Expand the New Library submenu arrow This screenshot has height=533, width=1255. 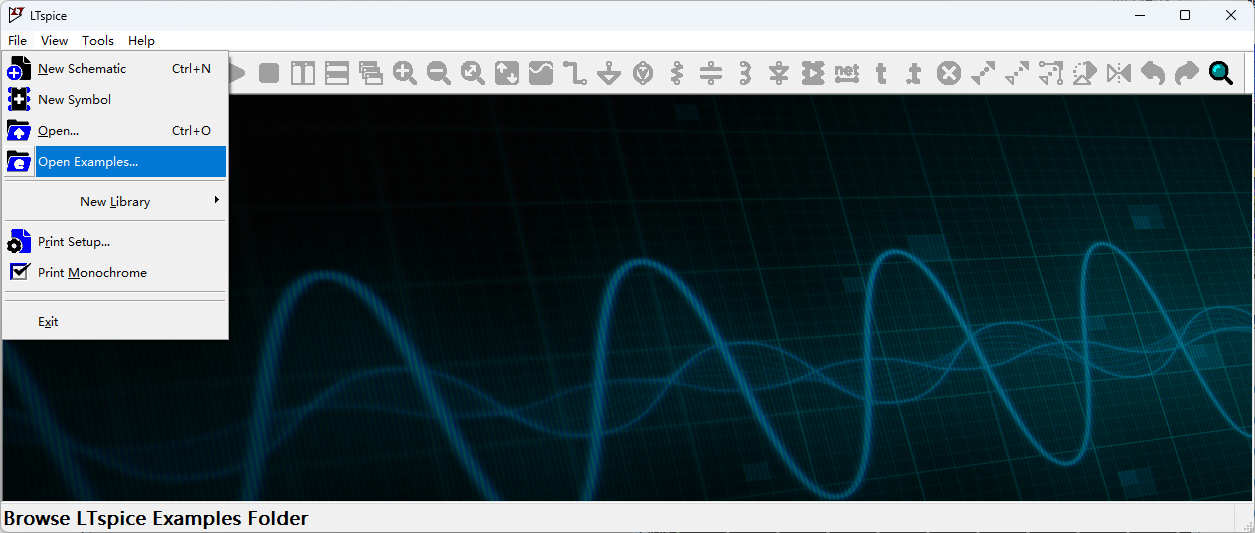tap(217, 200)
